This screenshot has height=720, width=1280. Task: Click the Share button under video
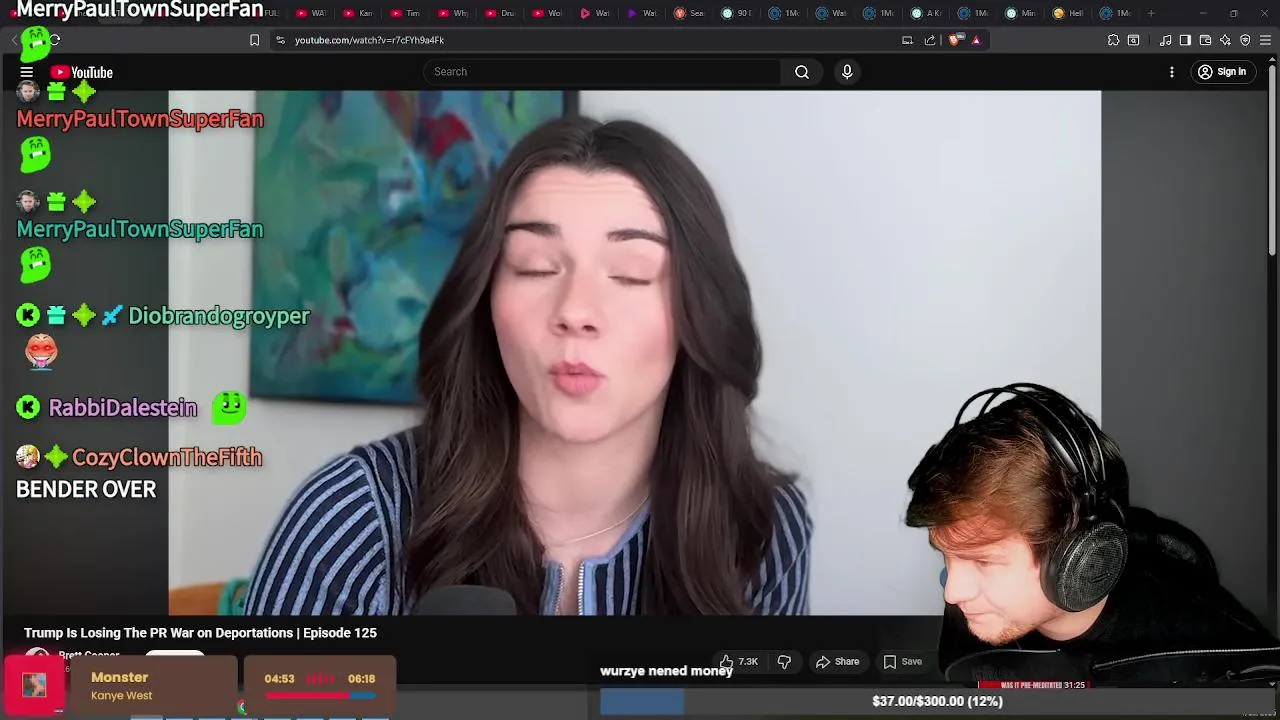tap(837, 661)
